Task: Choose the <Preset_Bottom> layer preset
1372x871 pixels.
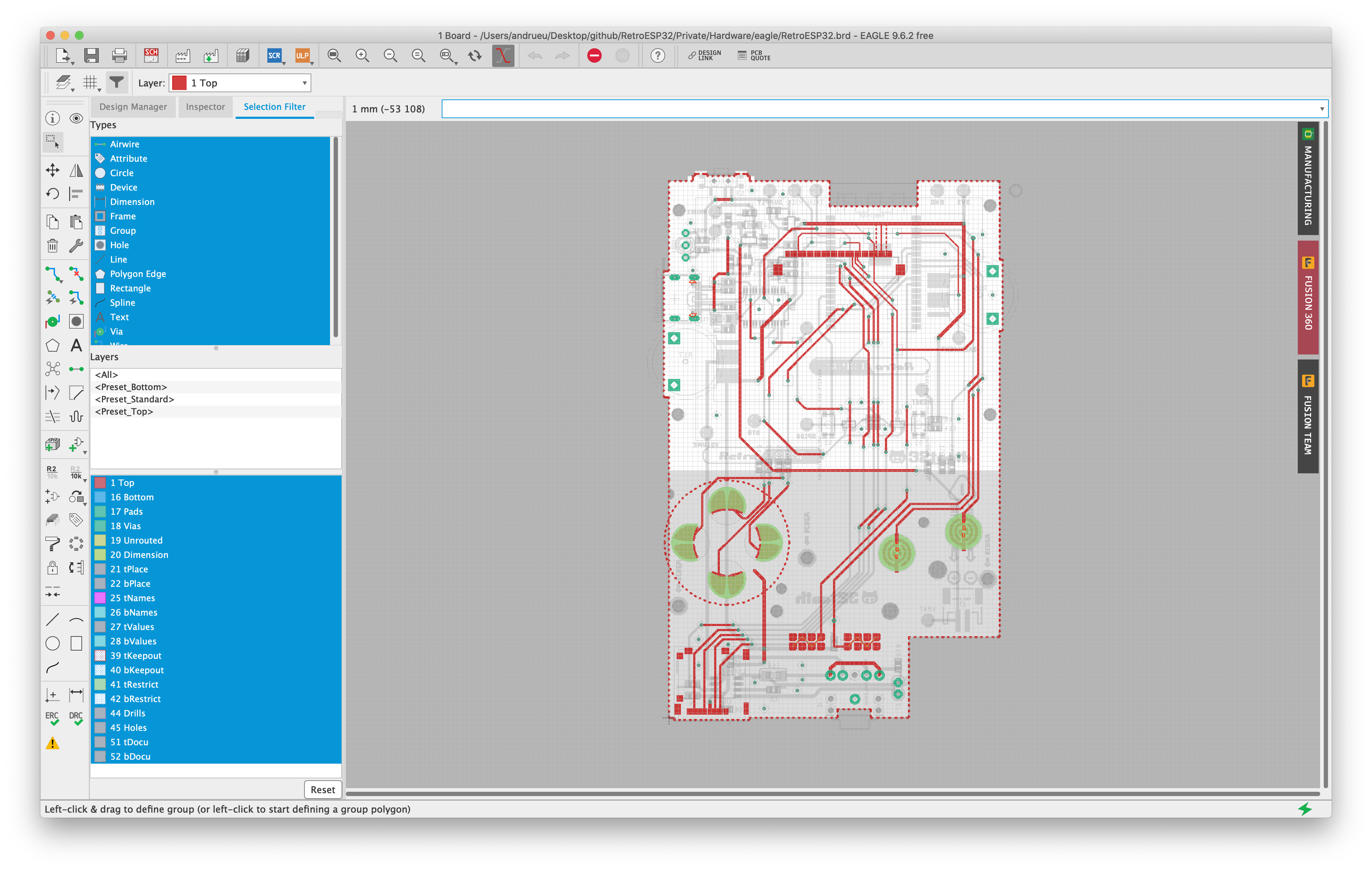Action: coord(216,387)
